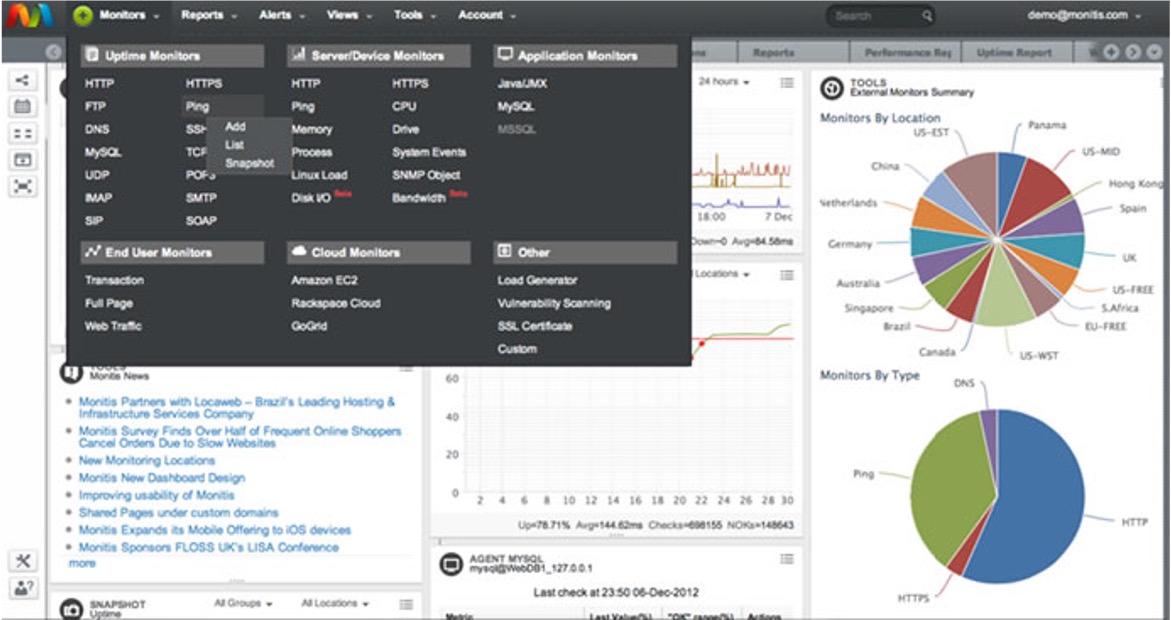The height and width of the screenshot is (620, 1171).
Task: Open the 24 hours time range dropdown
Action: [724, 82]
